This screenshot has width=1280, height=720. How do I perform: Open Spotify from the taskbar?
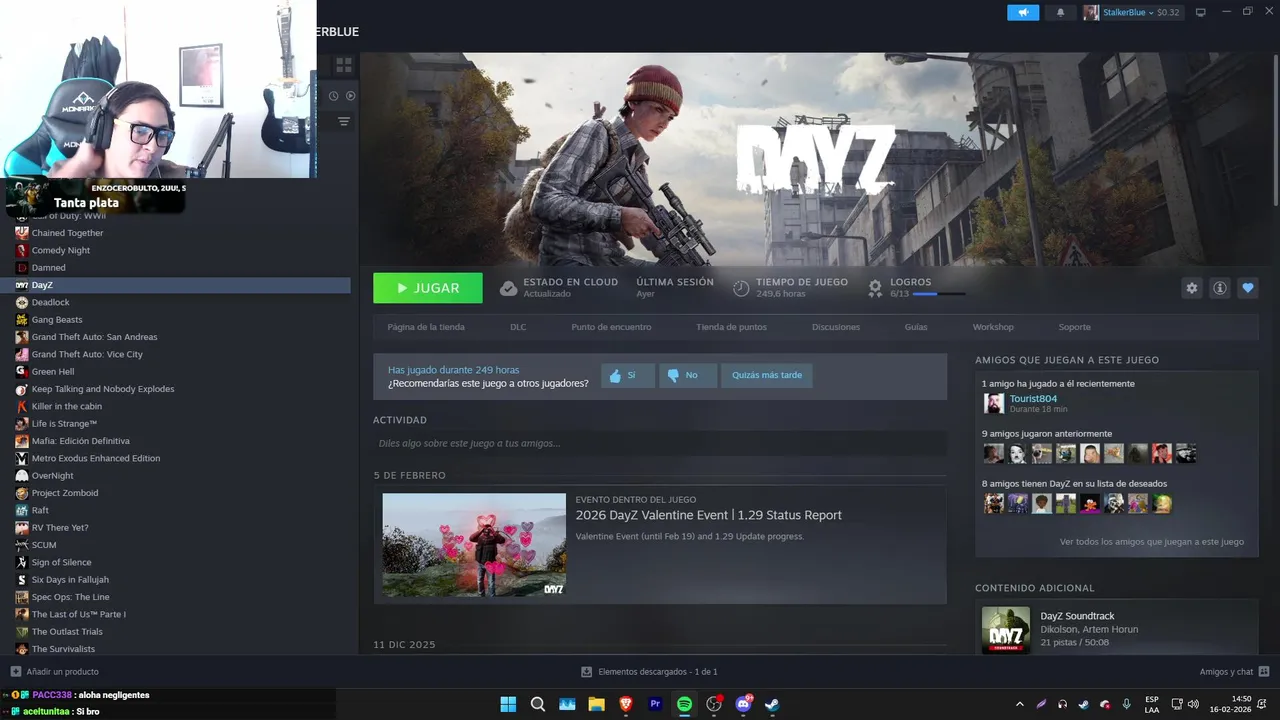pyautogui.click(x=684, y=704)
